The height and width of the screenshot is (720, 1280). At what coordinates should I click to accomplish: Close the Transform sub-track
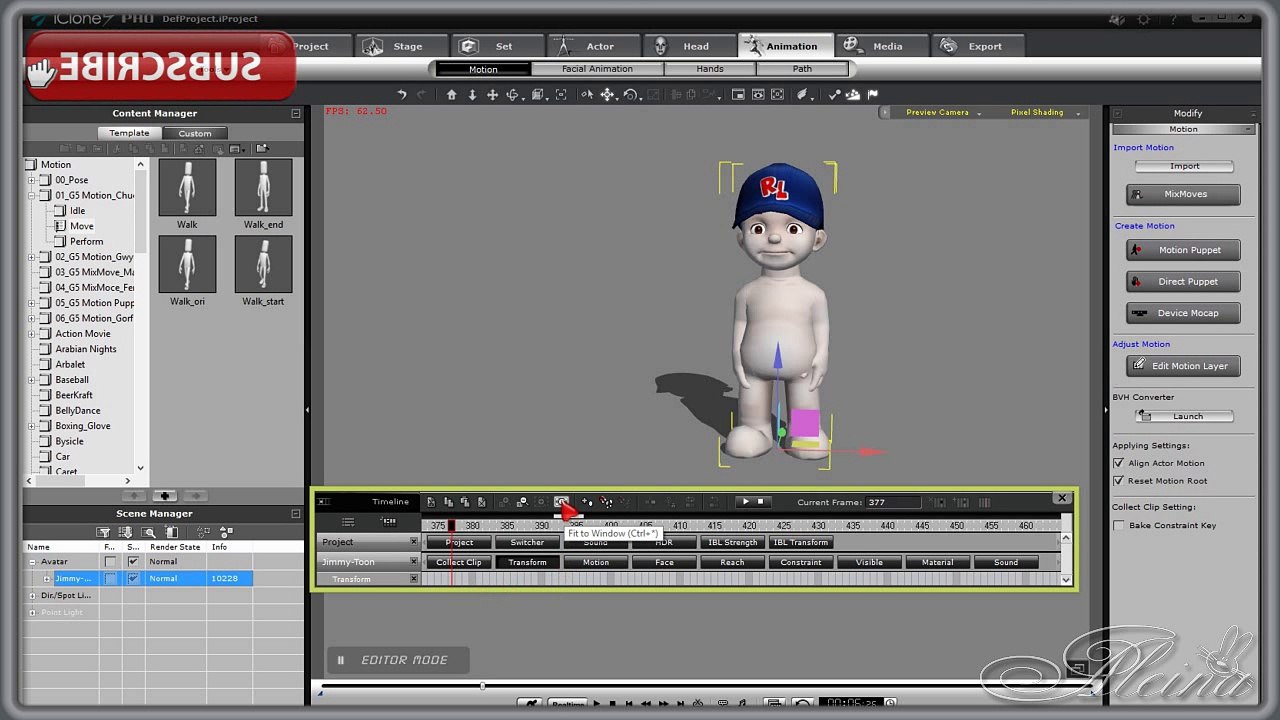[x=414, y=579]
